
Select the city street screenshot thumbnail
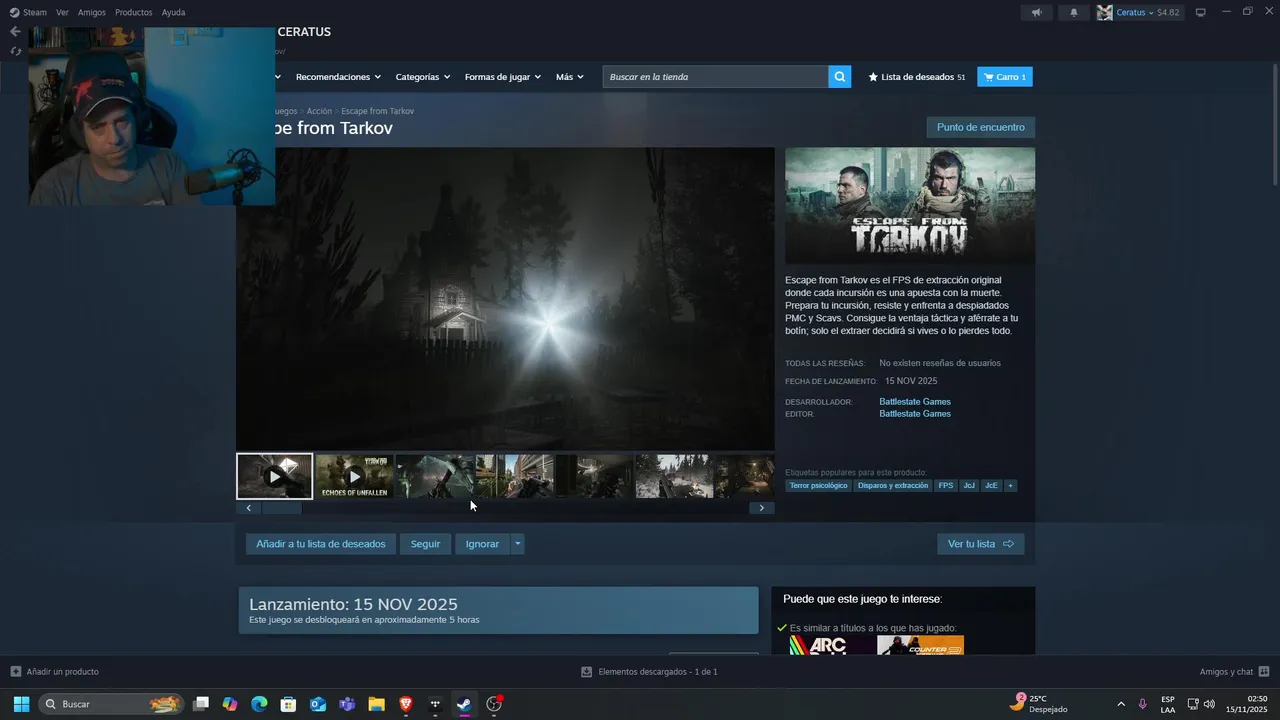514,476
